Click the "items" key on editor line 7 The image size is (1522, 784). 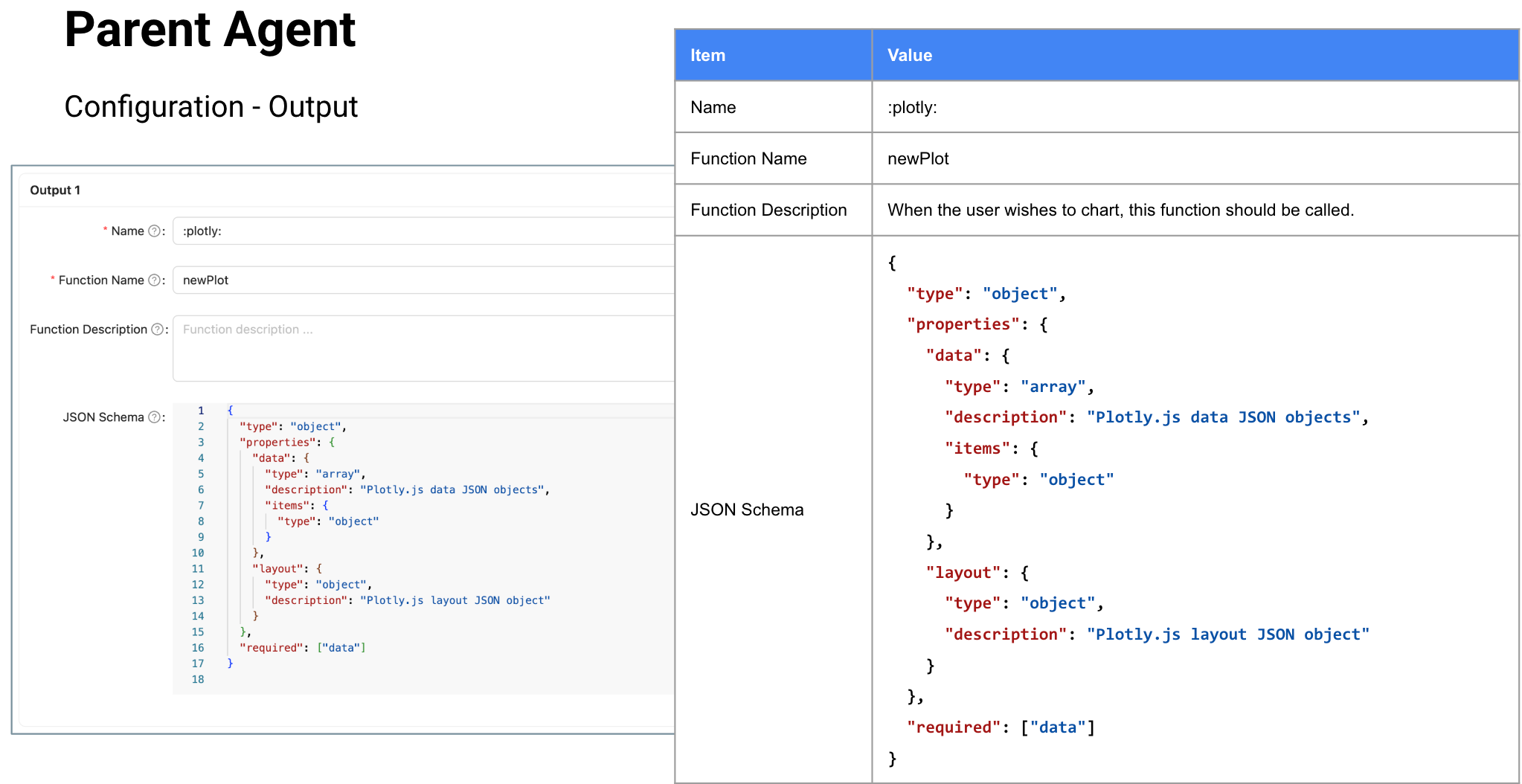point(287,506)
